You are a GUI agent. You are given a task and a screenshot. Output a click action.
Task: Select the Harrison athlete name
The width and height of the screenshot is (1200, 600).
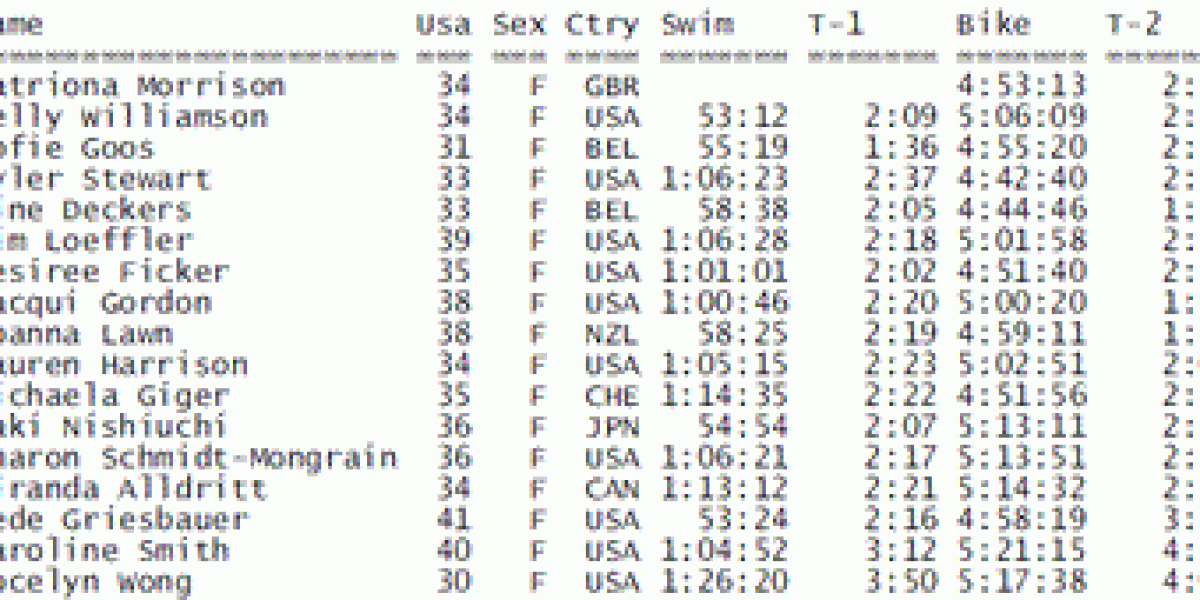pyautogui.click(x=123, y=365)
